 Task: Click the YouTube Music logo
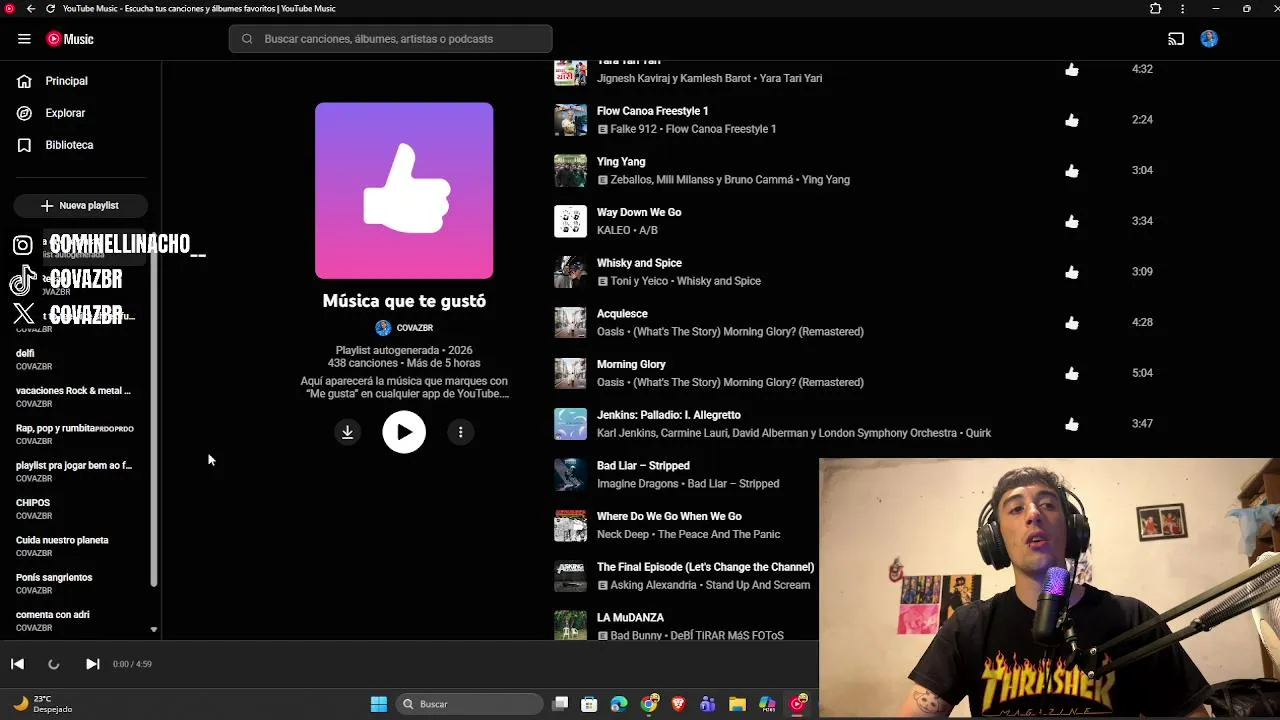click(x=70, y=39)
